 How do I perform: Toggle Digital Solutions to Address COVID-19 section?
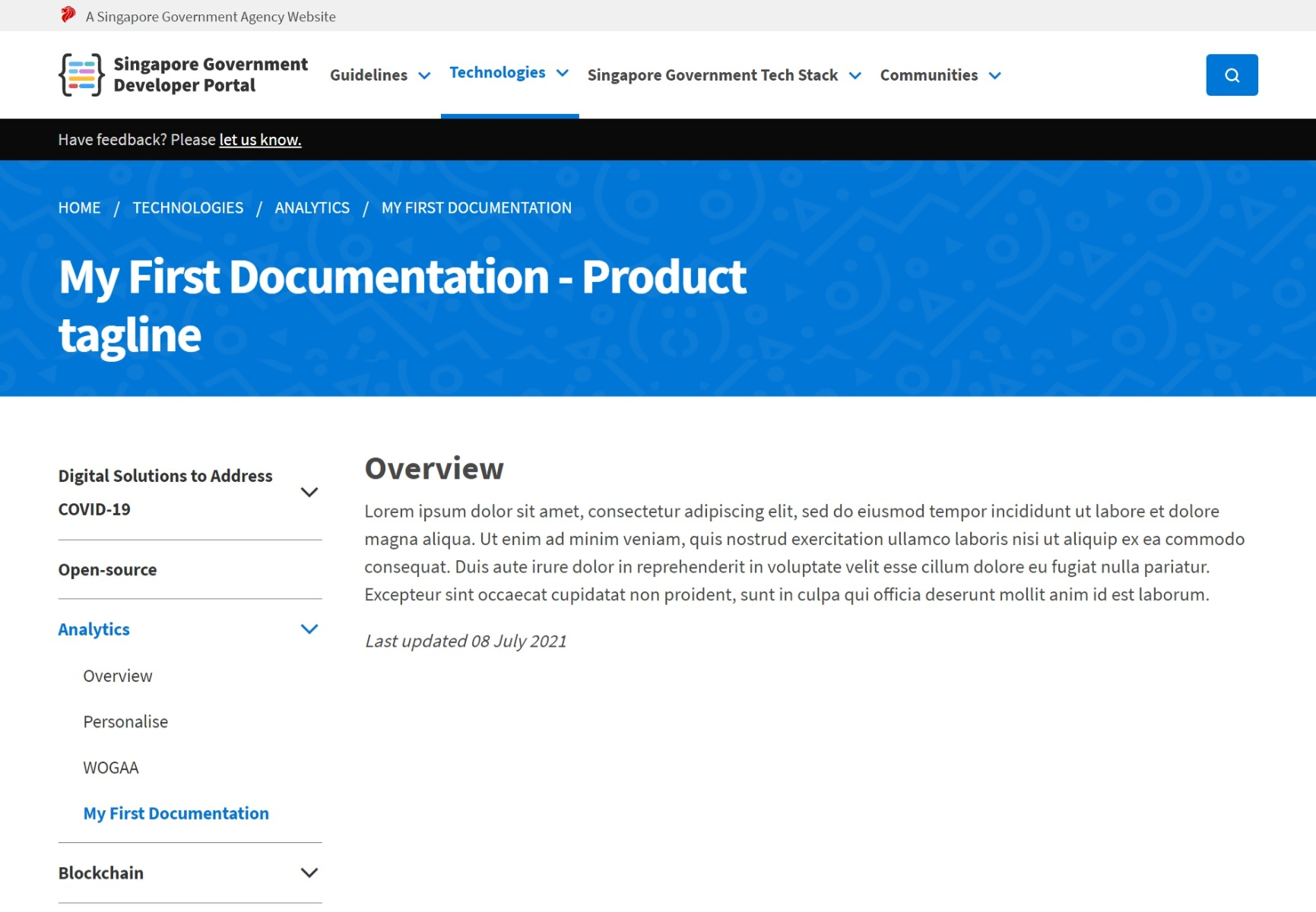tap(309, 492)
